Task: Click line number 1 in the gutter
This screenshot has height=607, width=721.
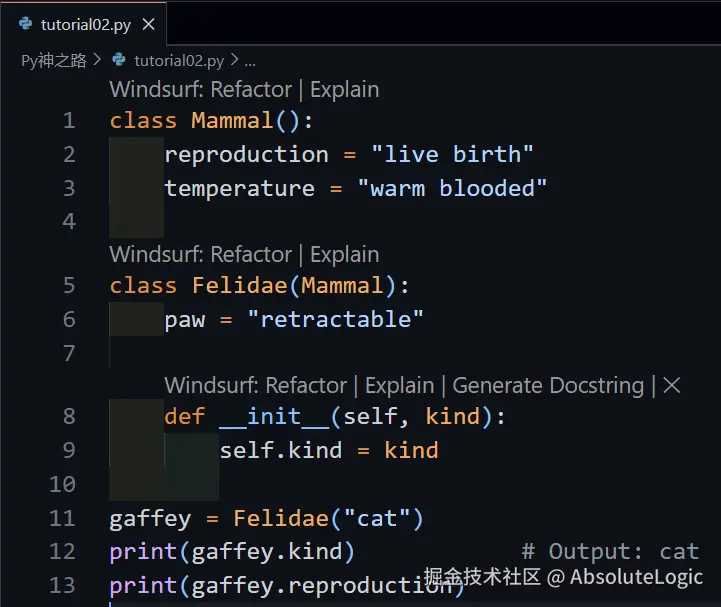Action: click(69, 120)
